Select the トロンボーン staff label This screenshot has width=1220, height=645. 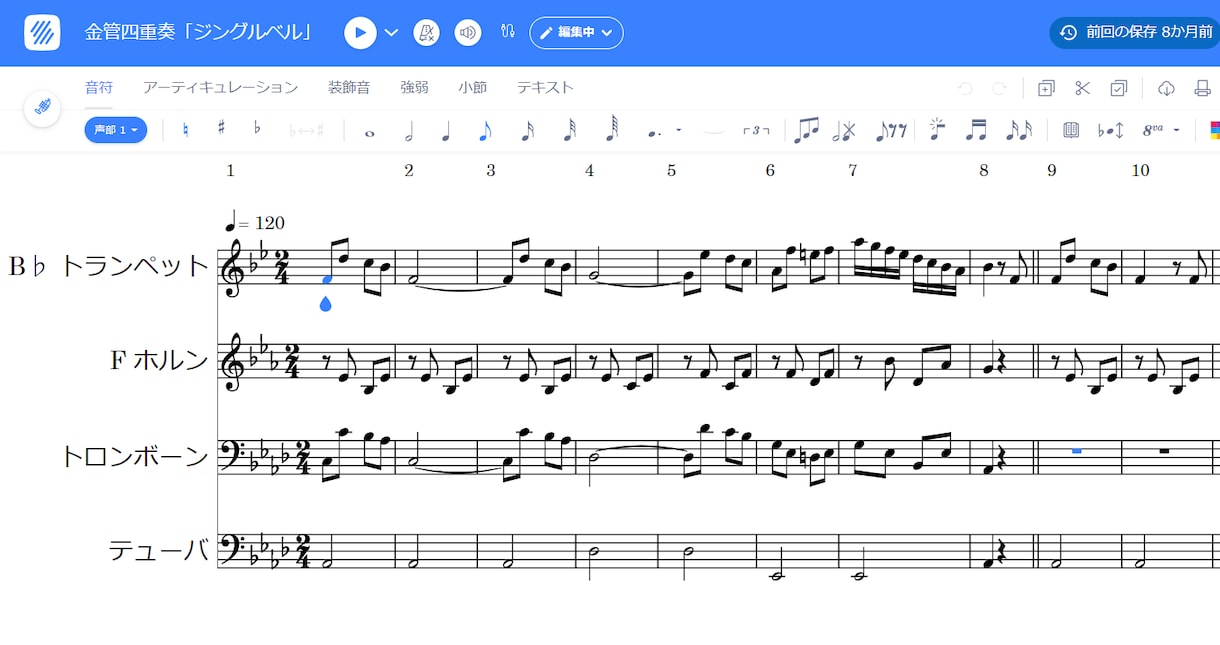(x=135, y=456)
